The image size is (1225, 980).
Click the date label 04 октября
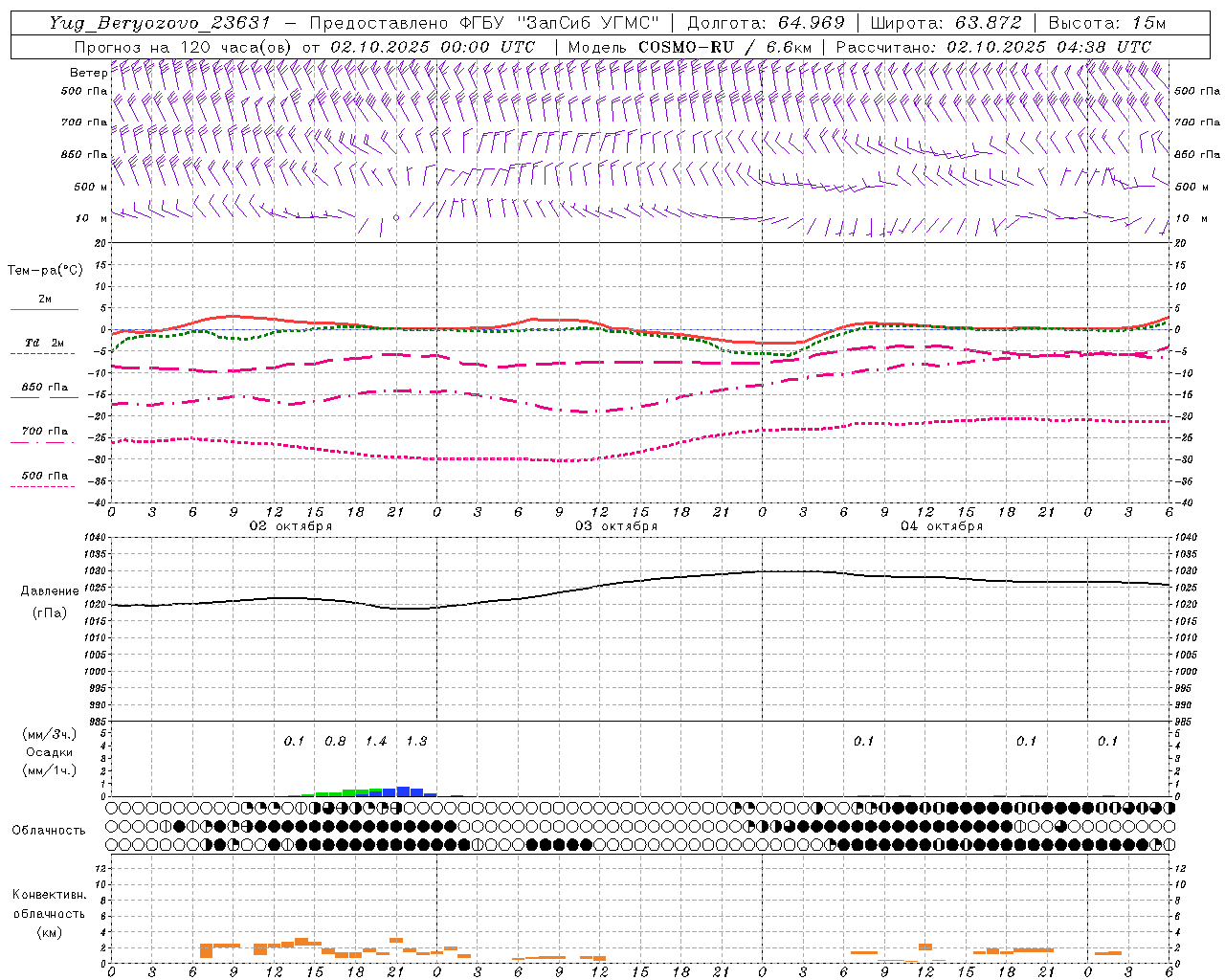942,526
